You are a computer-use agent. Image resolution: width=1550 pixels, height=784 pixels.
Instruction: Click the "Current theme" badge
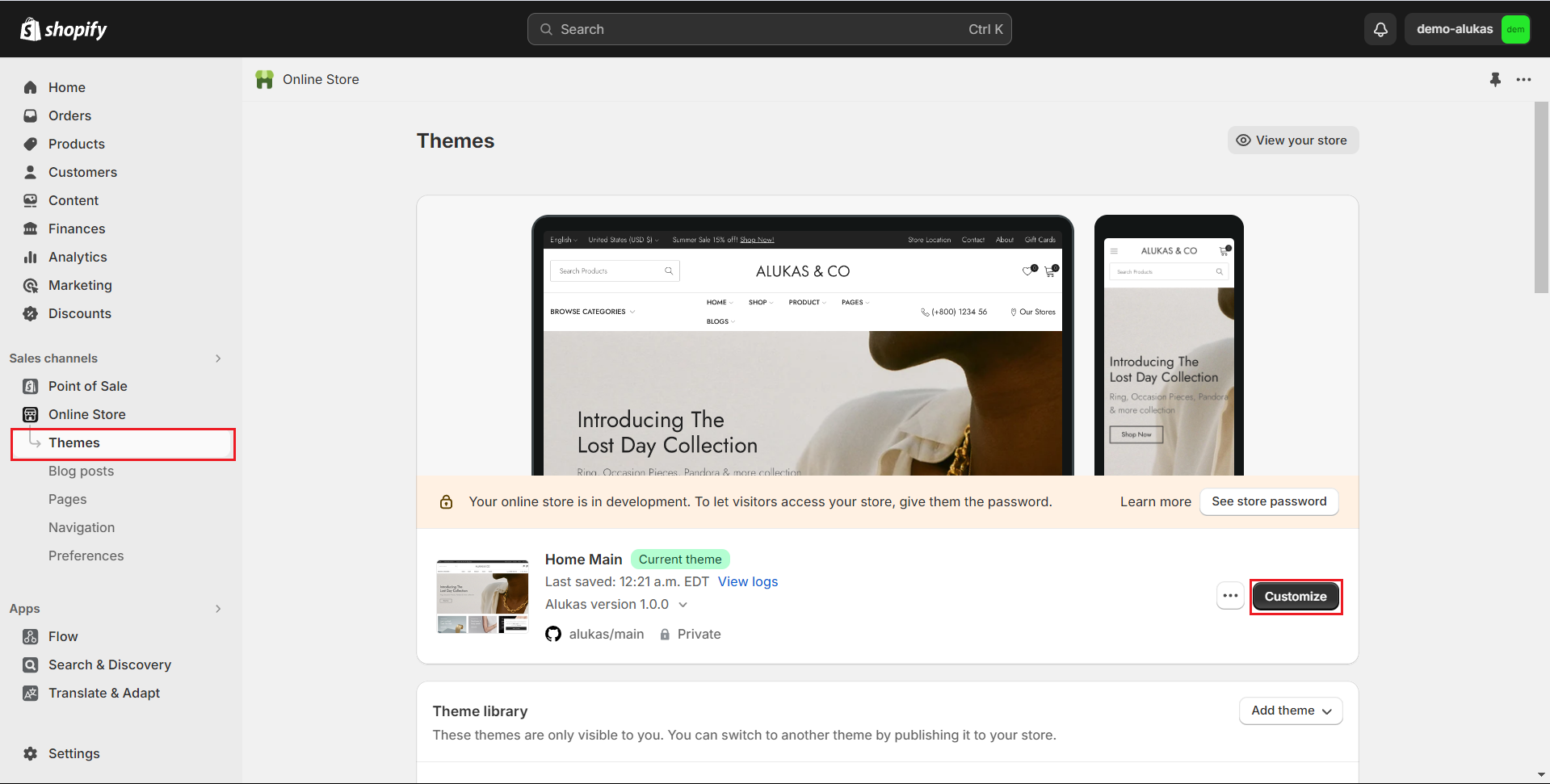pyautogui.click(x=680, y=560)
